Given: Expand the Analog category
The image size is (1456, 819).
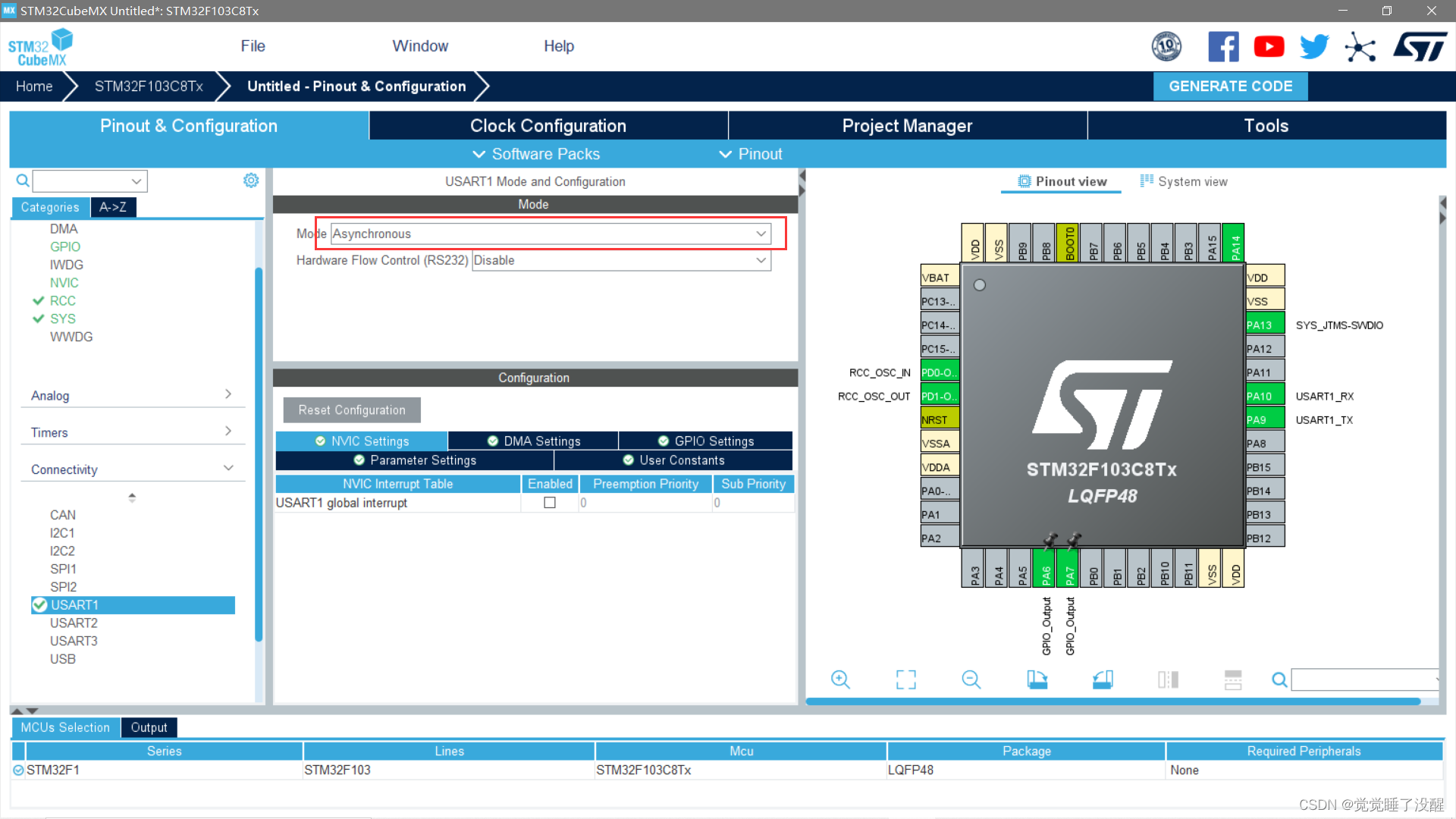Looking at the screenshot, I should pos(132,395).
